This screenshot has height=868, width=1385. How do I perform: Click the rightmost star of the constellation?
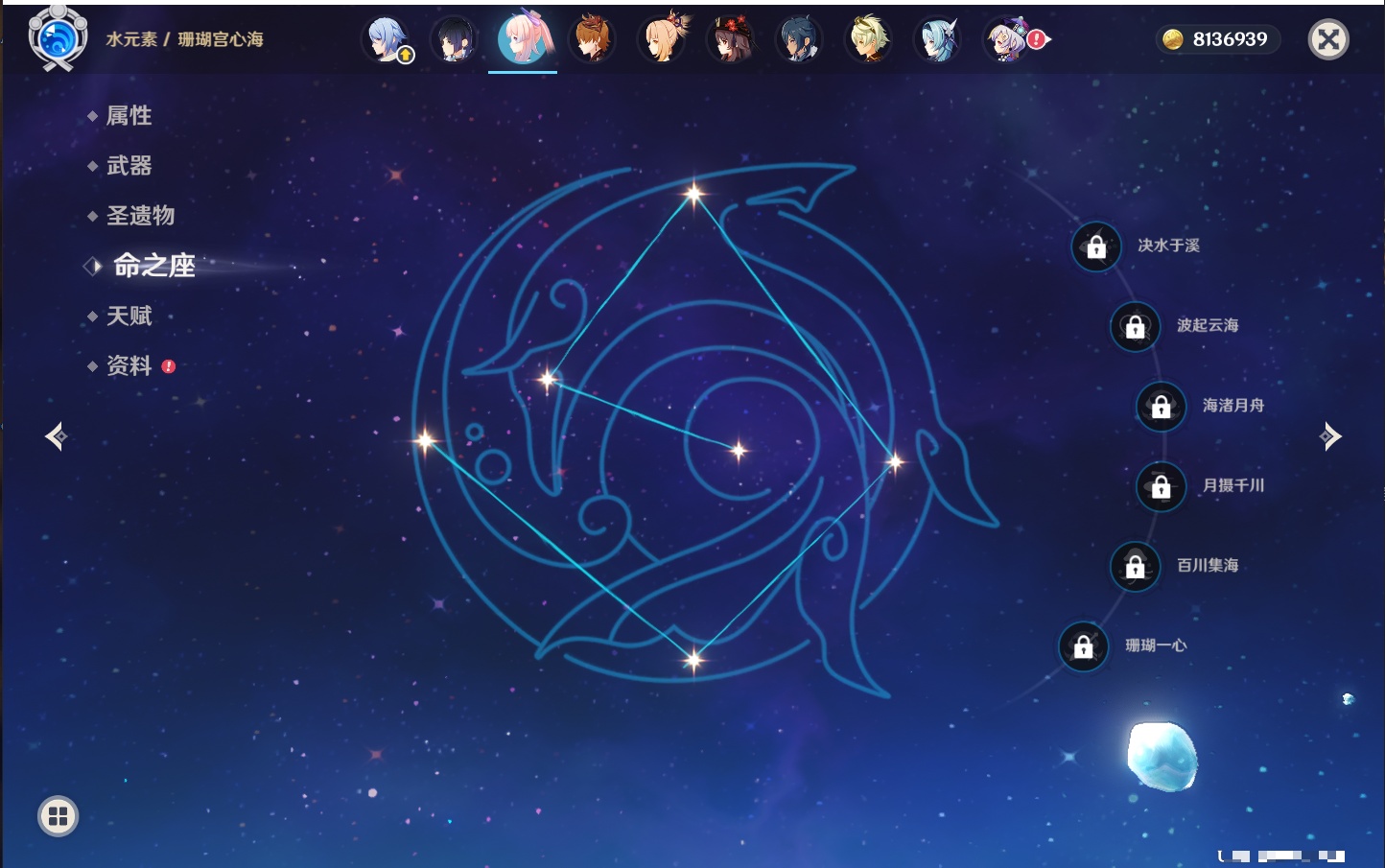(895, 462)
